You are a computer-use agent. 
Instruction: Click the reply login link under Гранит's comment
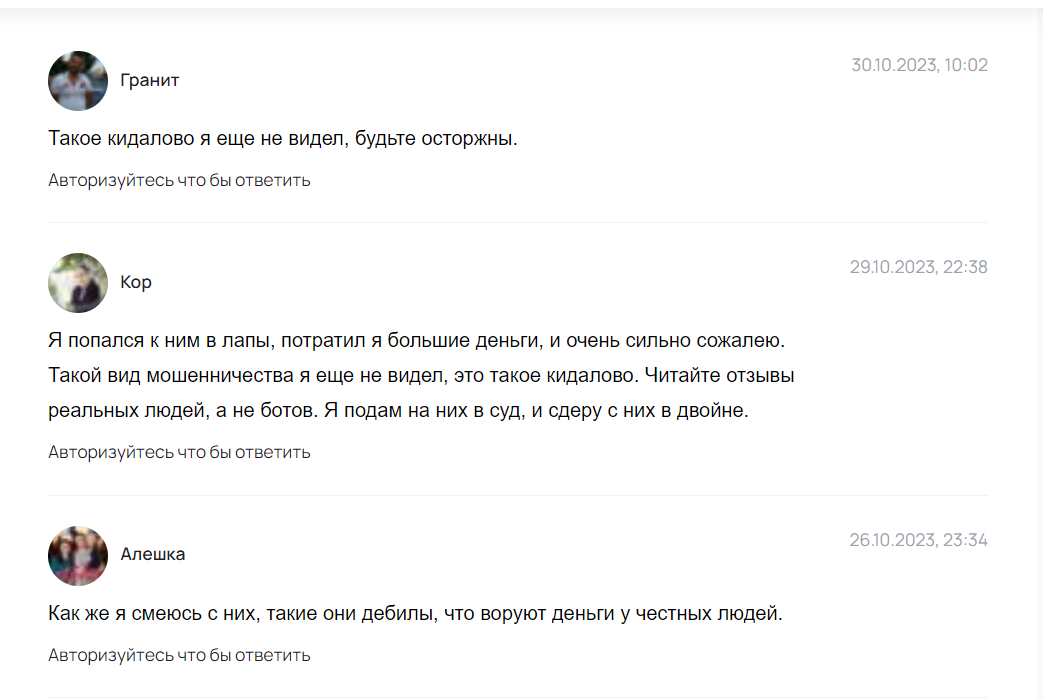(179, 180)
